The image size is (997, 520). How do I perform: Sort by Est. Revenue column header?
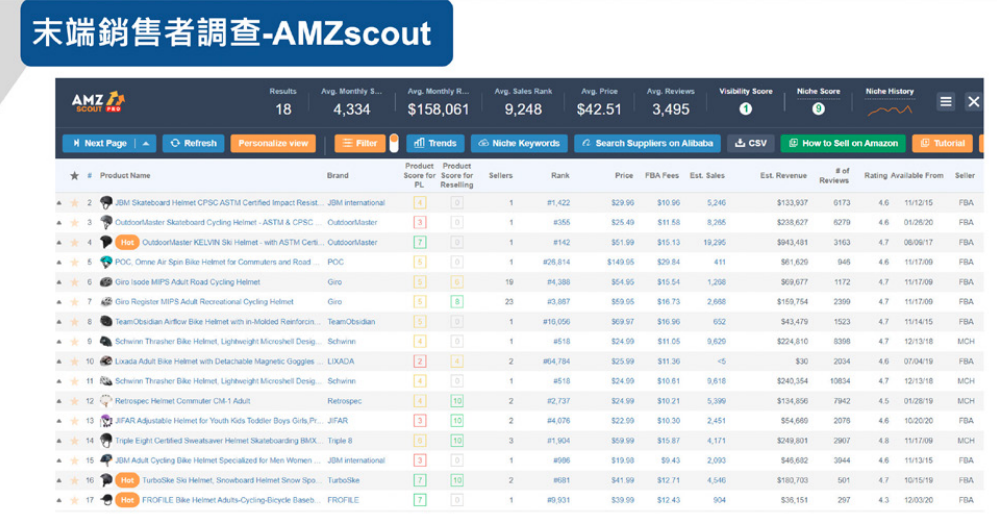(x=783, y=175)
